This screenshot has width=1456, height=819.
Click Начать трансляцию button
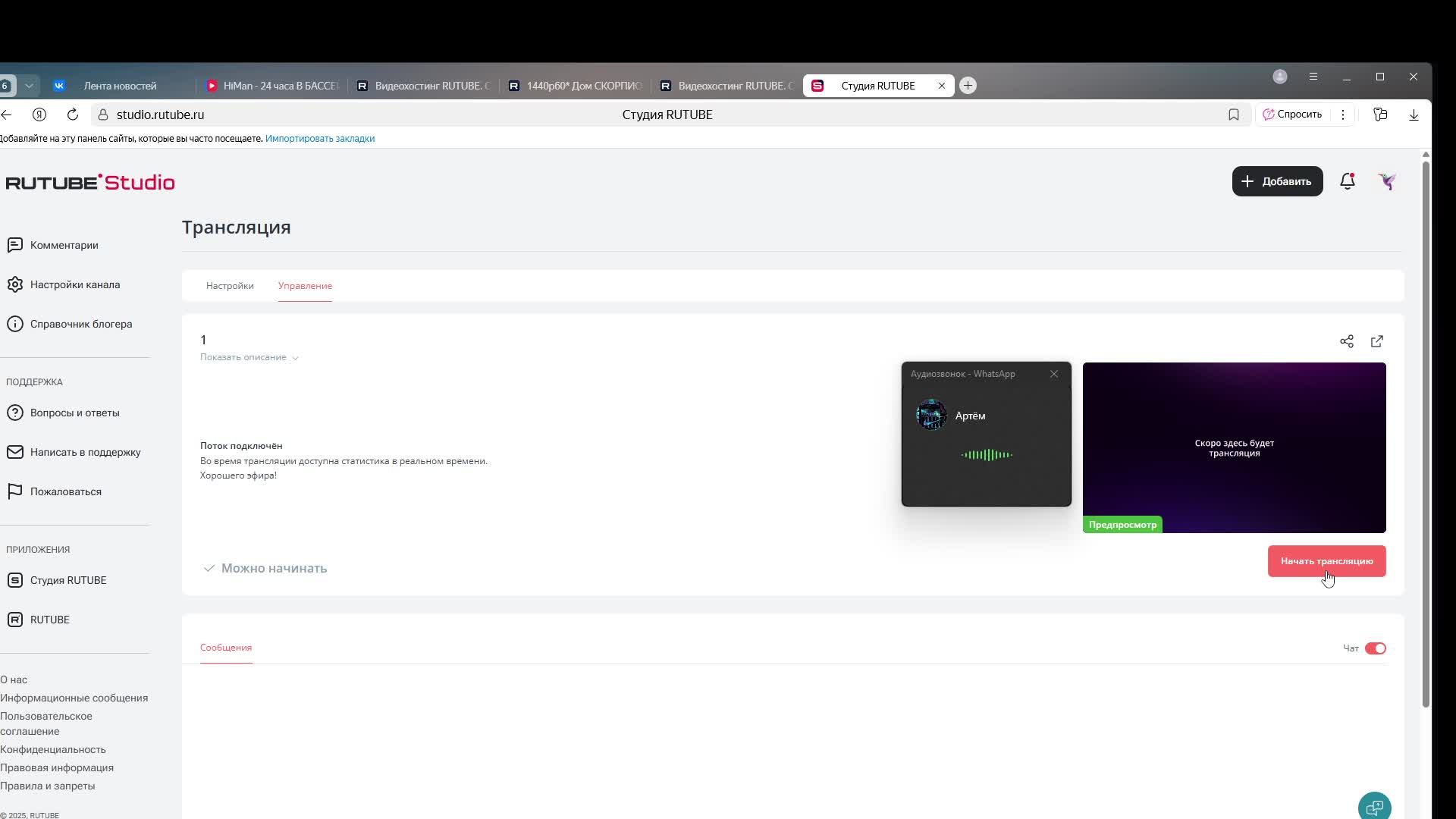[x=1326, y=561]
